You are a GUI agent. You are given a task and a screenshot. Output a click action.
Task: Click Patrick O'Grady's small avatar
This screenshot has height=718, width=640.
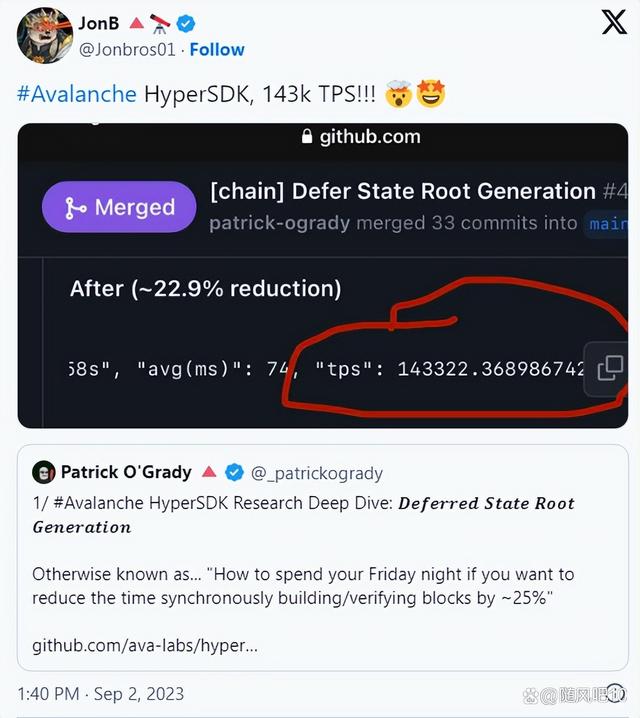[43, 472]
